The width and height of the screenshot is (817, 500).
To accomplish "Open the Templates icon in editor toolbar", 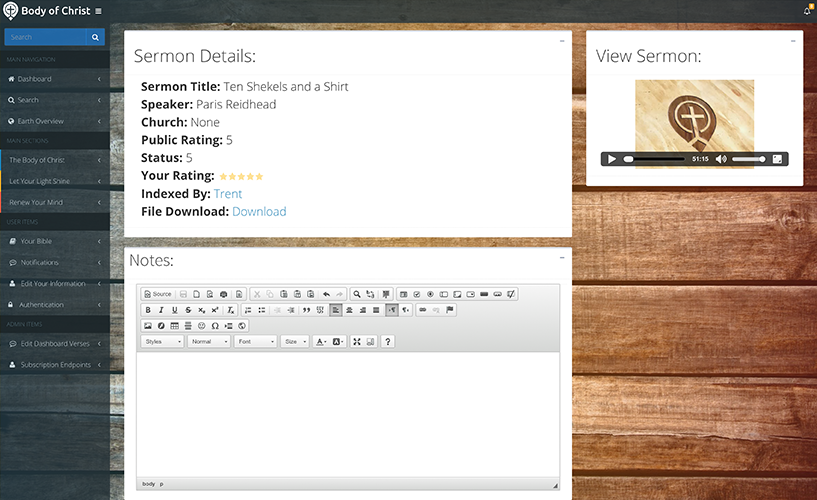I will (239, 294).
